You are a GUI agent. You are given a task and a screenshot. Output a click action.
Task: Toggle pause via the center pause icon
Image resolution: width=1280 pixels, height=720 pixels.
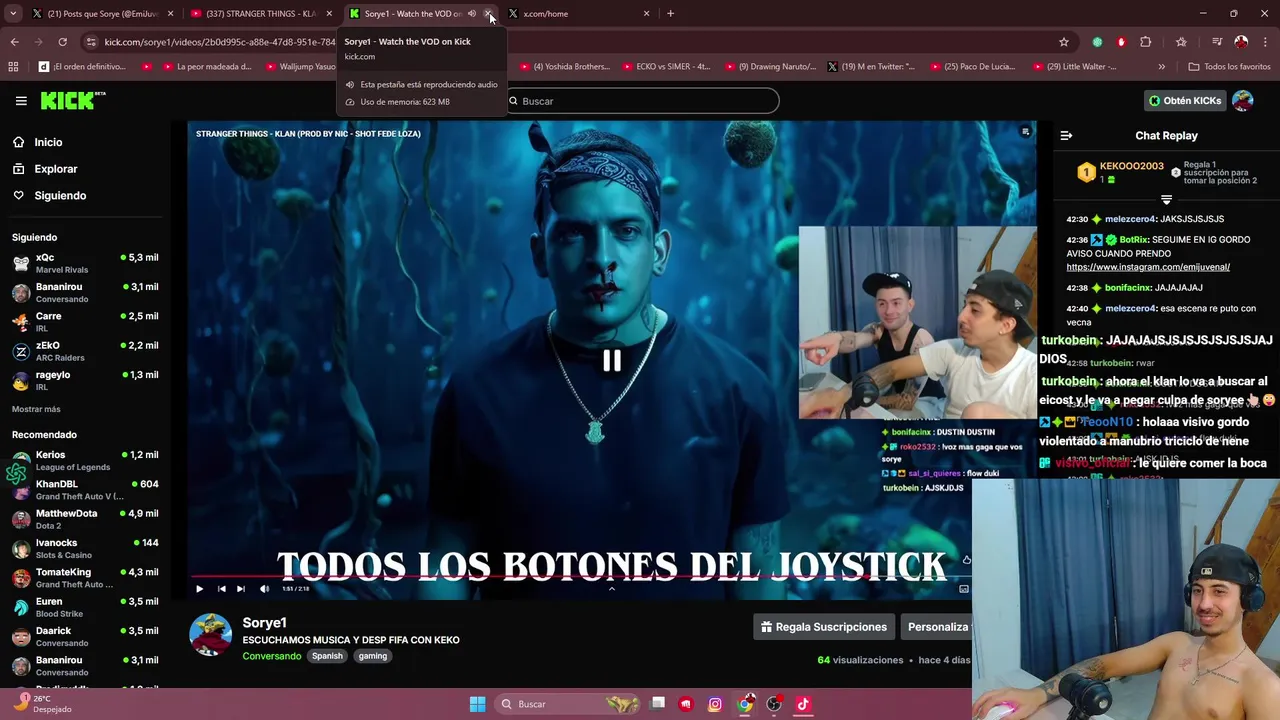click(612, 361)
